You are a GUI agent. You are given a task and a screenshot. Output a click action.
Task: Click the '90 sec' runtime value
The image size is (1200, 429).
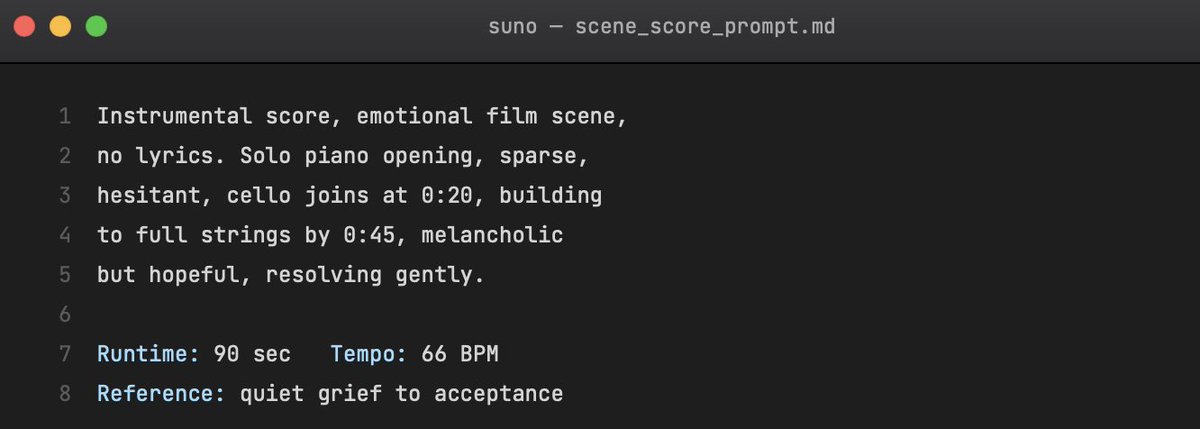point(253,354)
